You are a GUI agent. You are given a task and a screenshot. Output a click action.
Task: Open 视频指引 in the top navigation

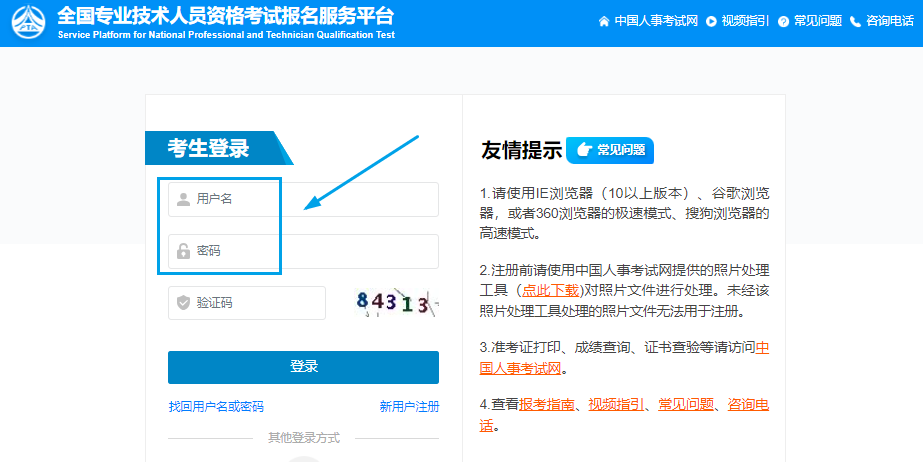745,21
